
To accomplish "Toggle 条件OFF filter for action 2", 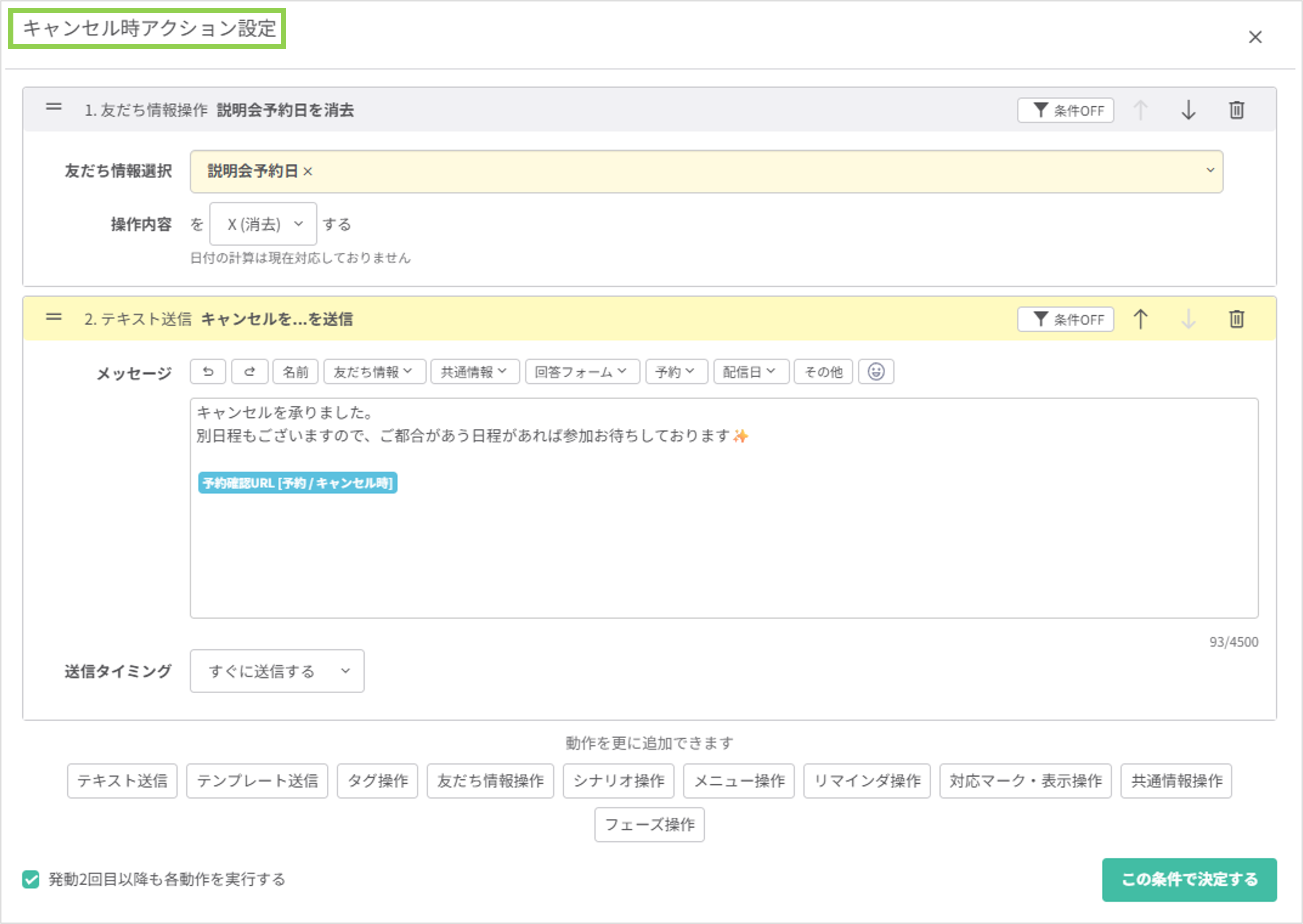I will [x=1065, y=319].
